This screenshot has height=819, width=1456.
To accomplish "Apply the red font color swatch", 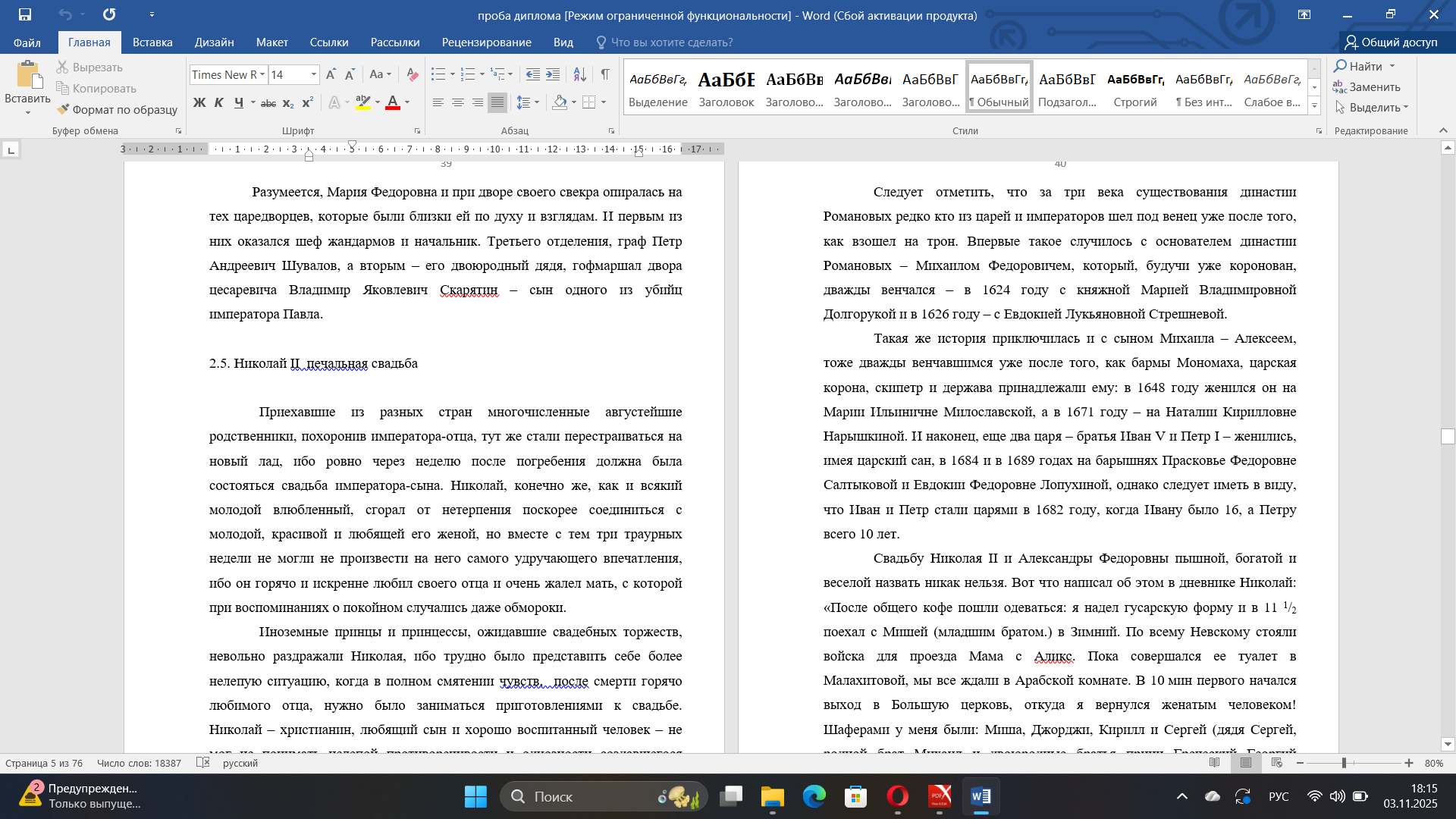I will tap(393, 102).
